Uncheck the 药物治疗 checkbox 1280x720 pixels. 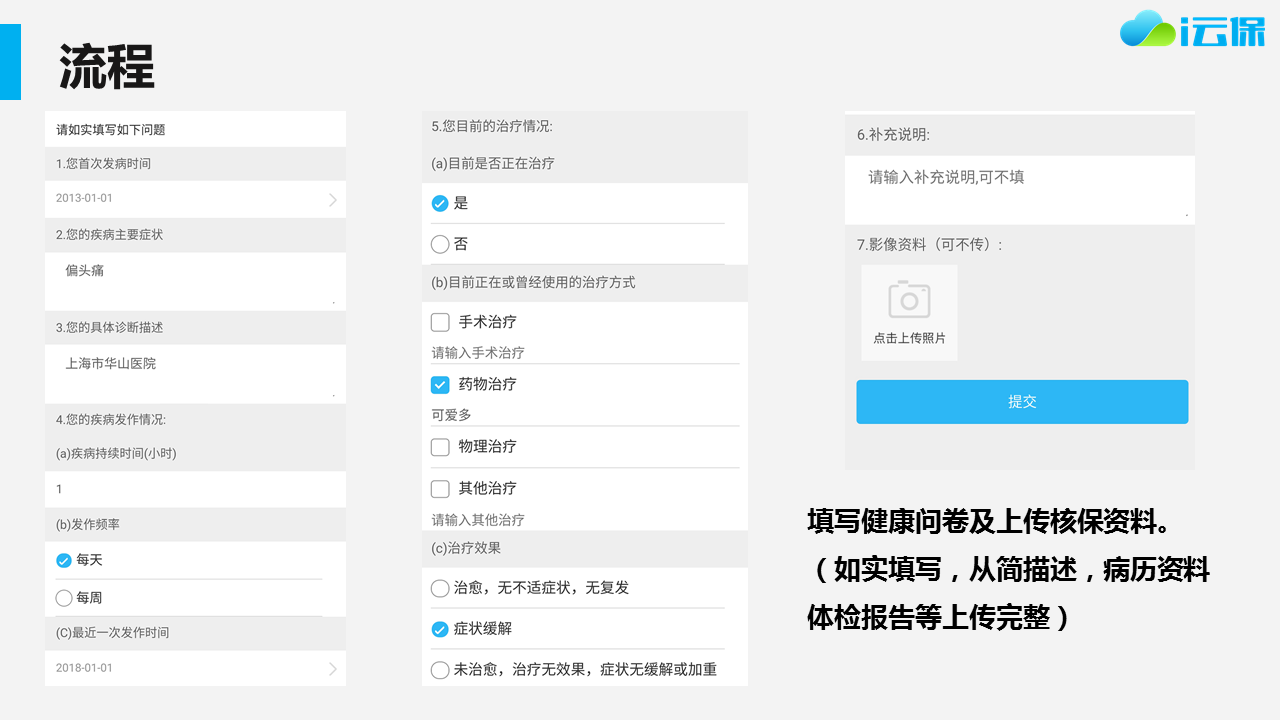(x=440, y=384)
